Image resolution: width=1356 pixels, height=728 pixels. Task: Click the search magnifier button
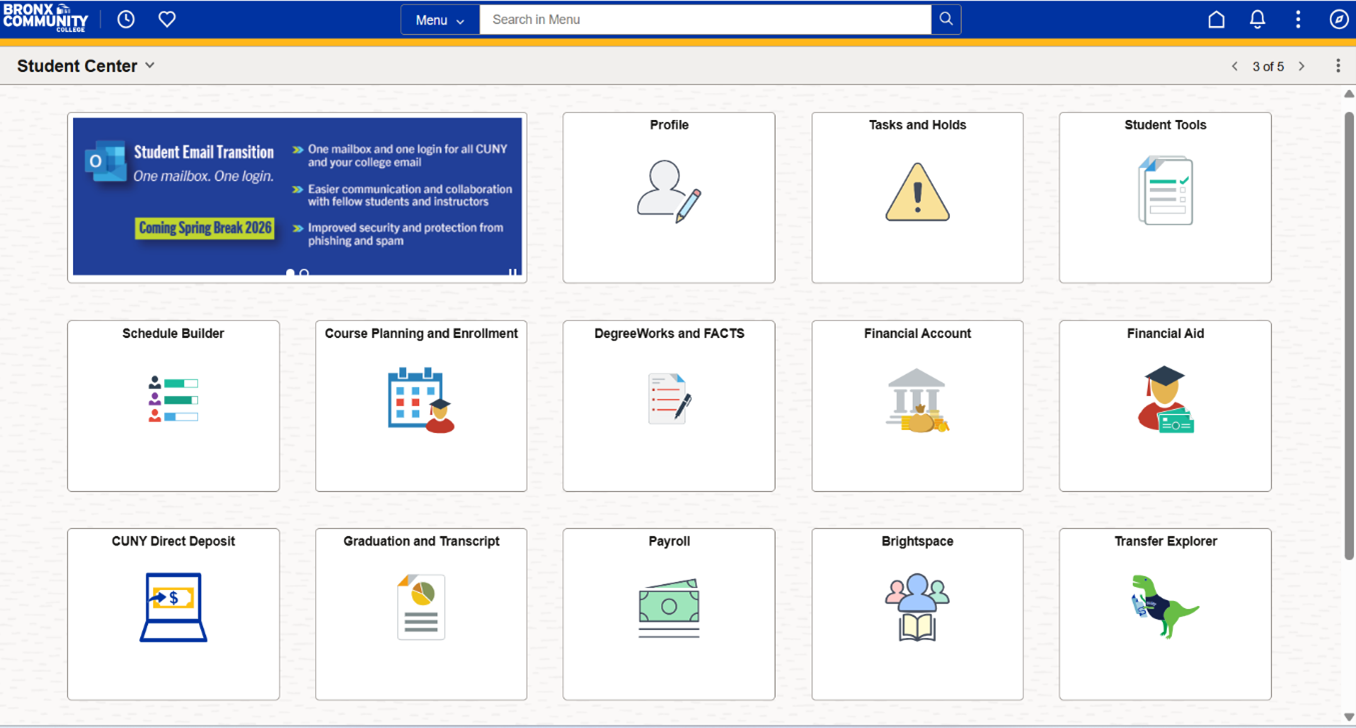(x=946, y=19)
